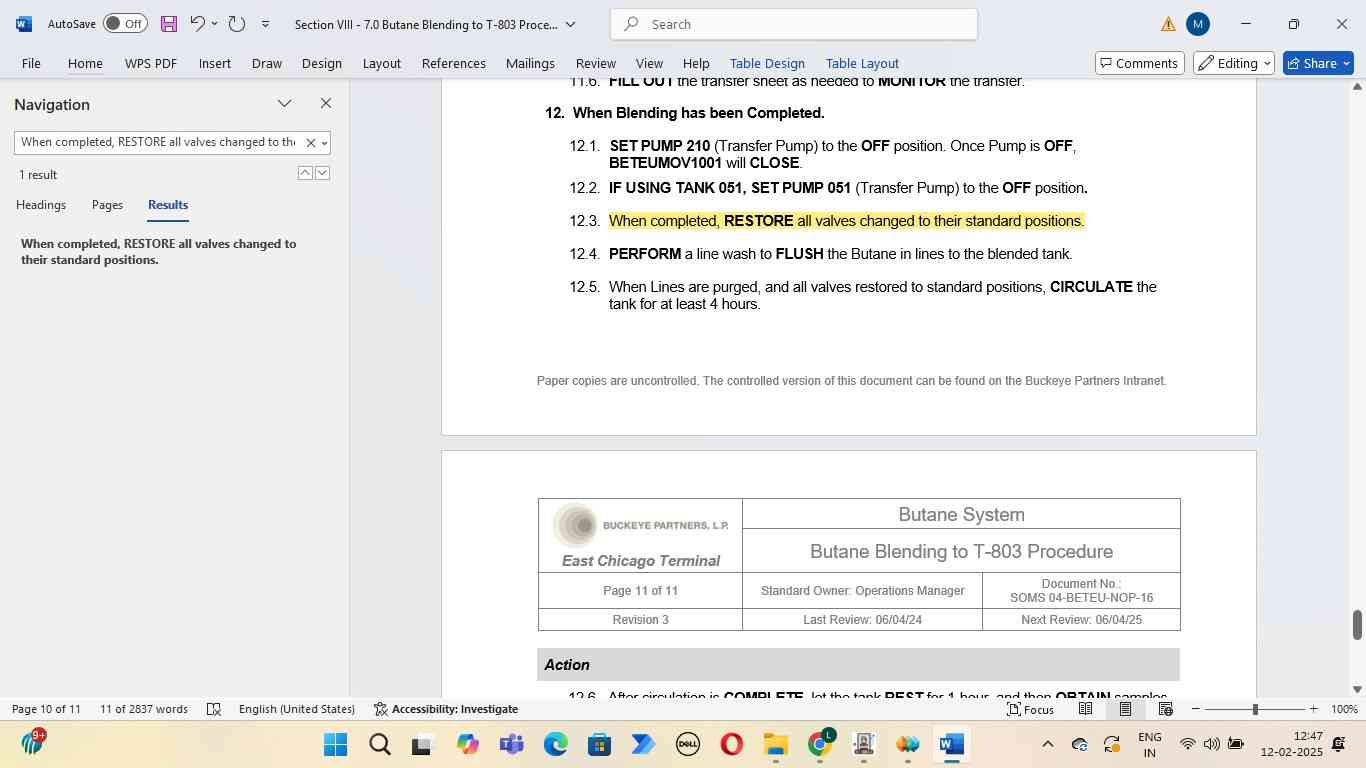Select the Results tab in Navigation
Viewport: 1366px width, 768px height.
tap(168, 205)
